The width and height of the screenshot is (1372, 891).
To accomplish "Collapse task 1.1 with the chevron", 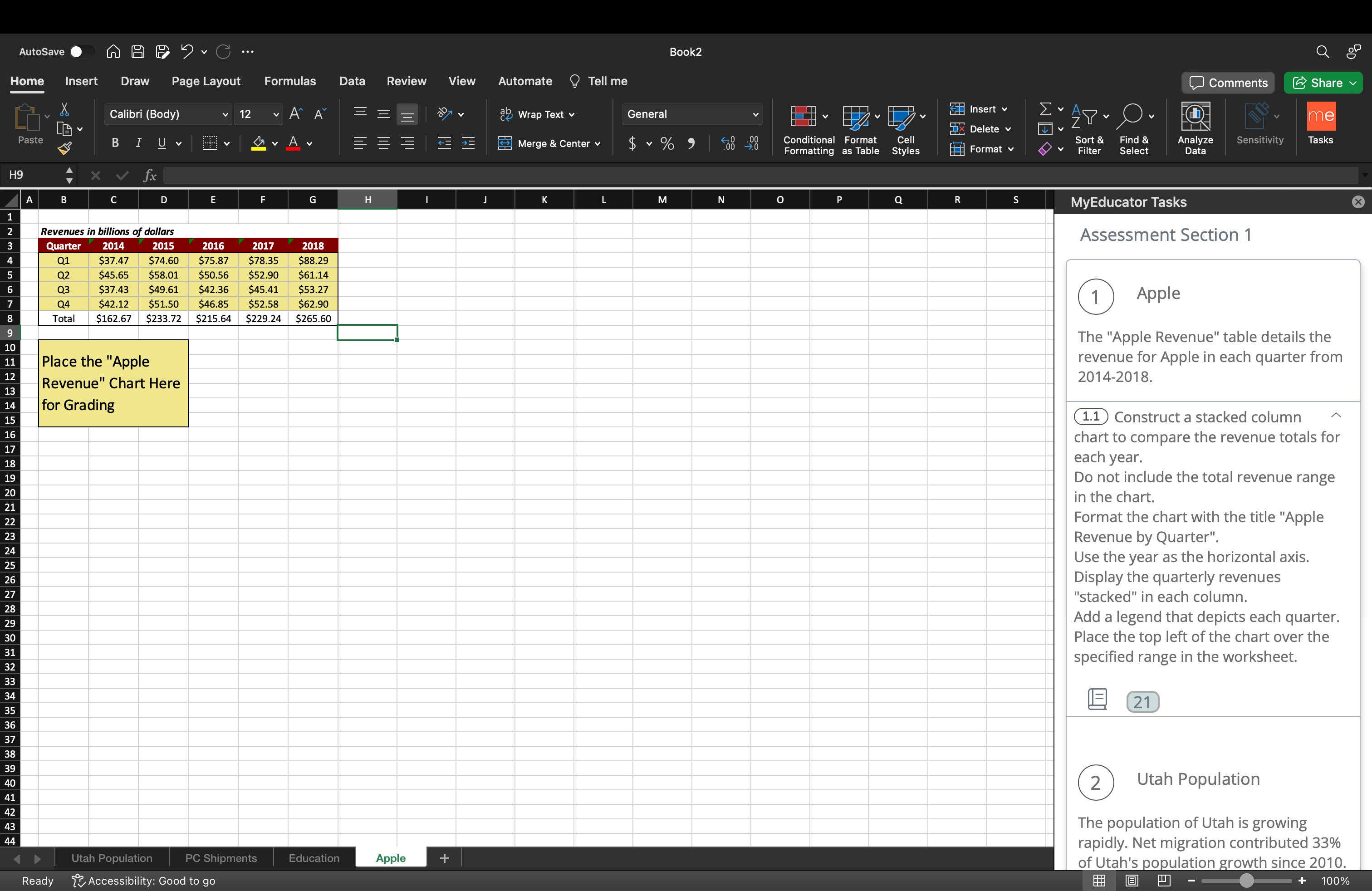I will pos(1336,416).
